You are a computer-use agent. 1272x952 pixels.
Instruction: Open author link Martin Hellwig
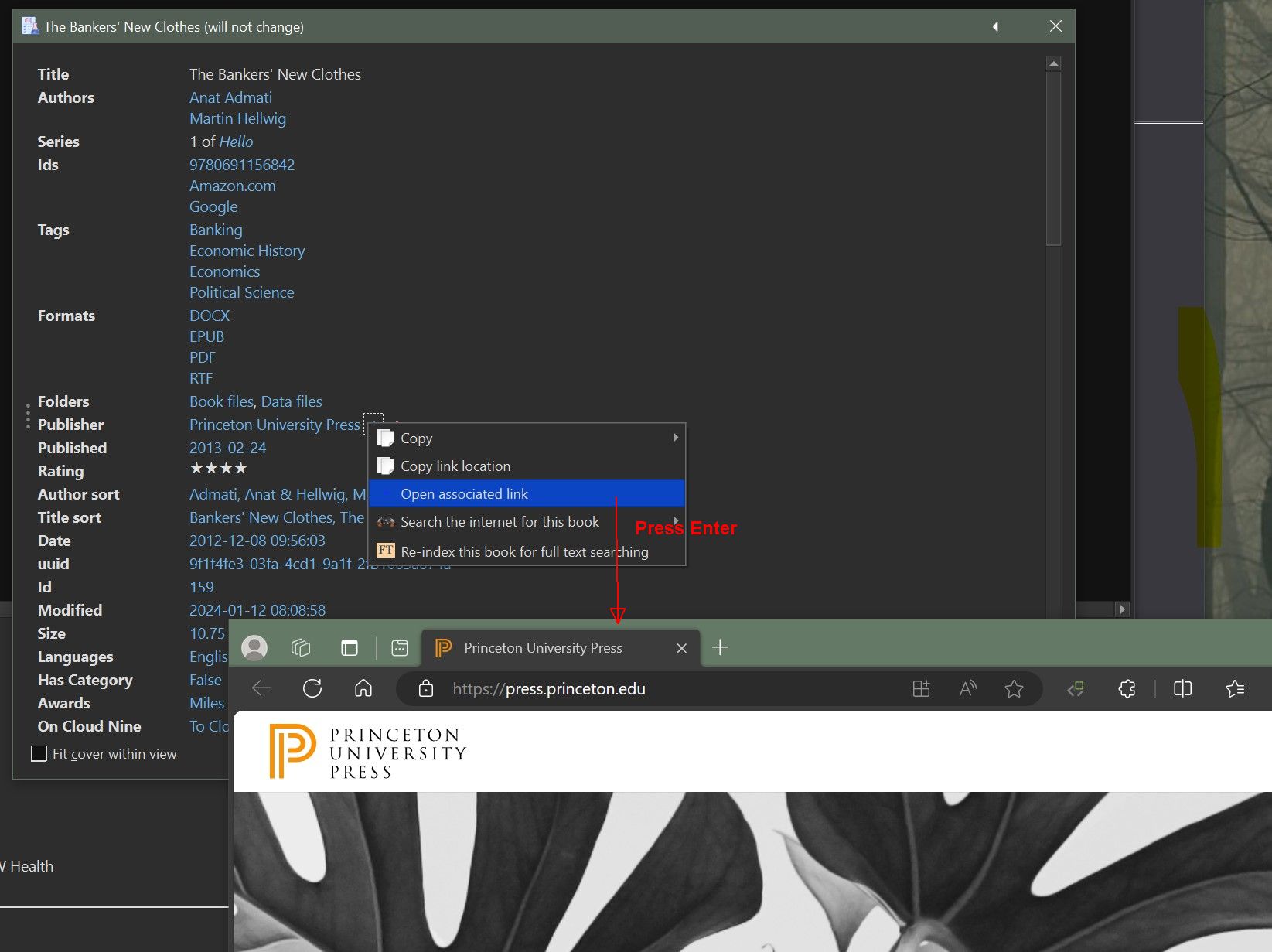237,118
